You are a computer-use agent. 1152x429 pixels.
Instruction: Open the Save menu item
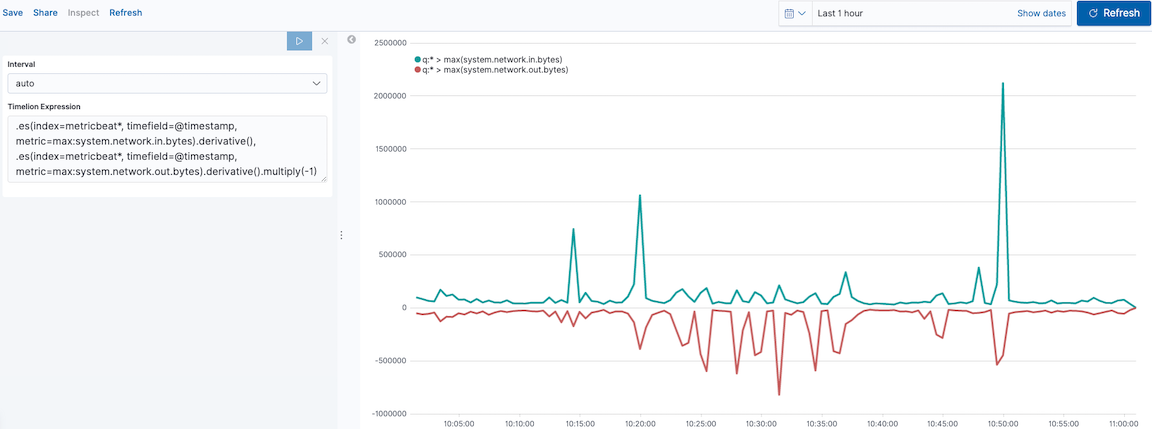pos(13,13)
